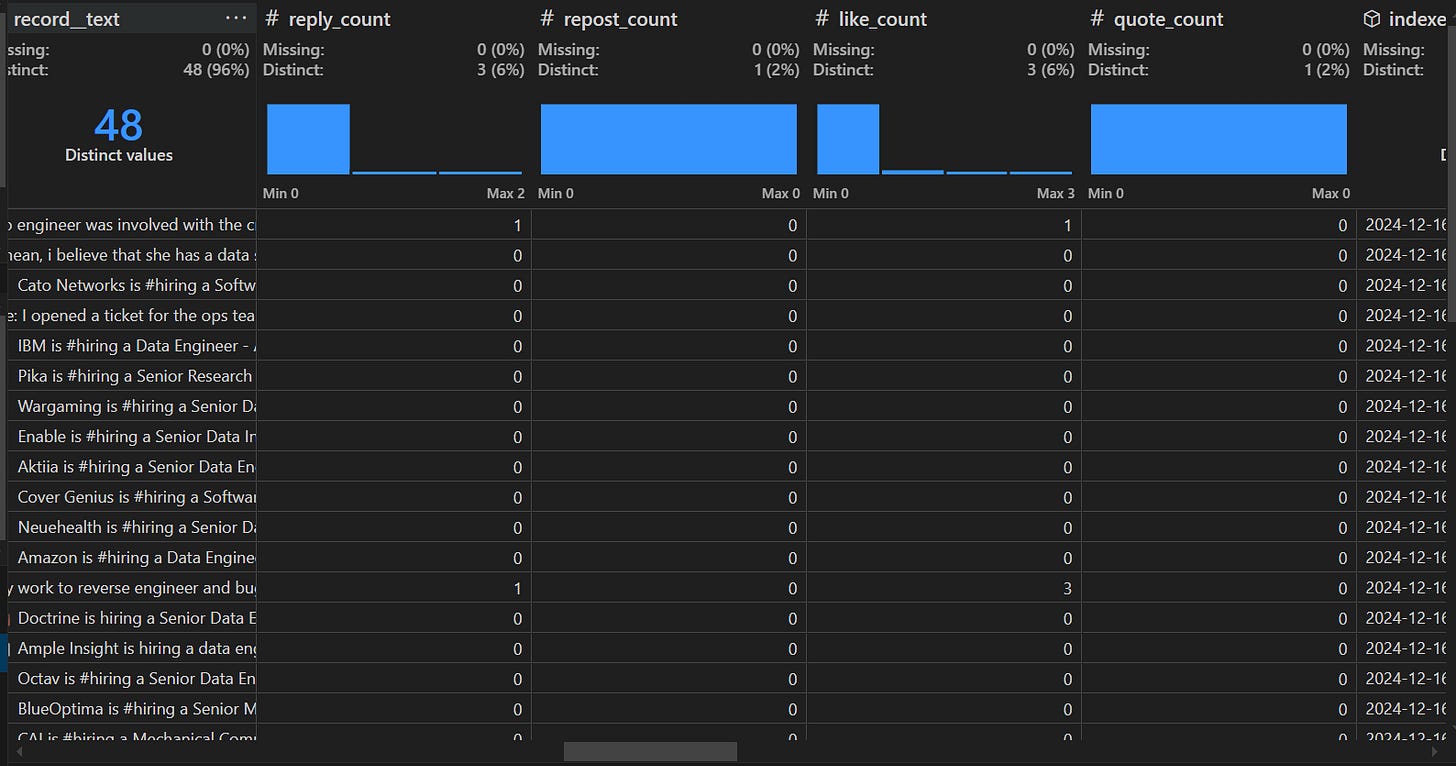Click the numeric type icon beside like_count

[820, 18]
